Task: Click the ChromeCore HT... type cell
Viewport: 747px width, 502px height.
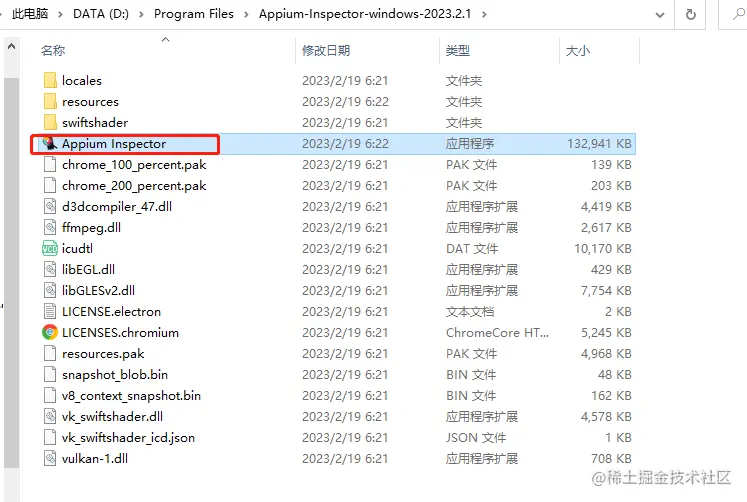Action: tap(497, 332)
